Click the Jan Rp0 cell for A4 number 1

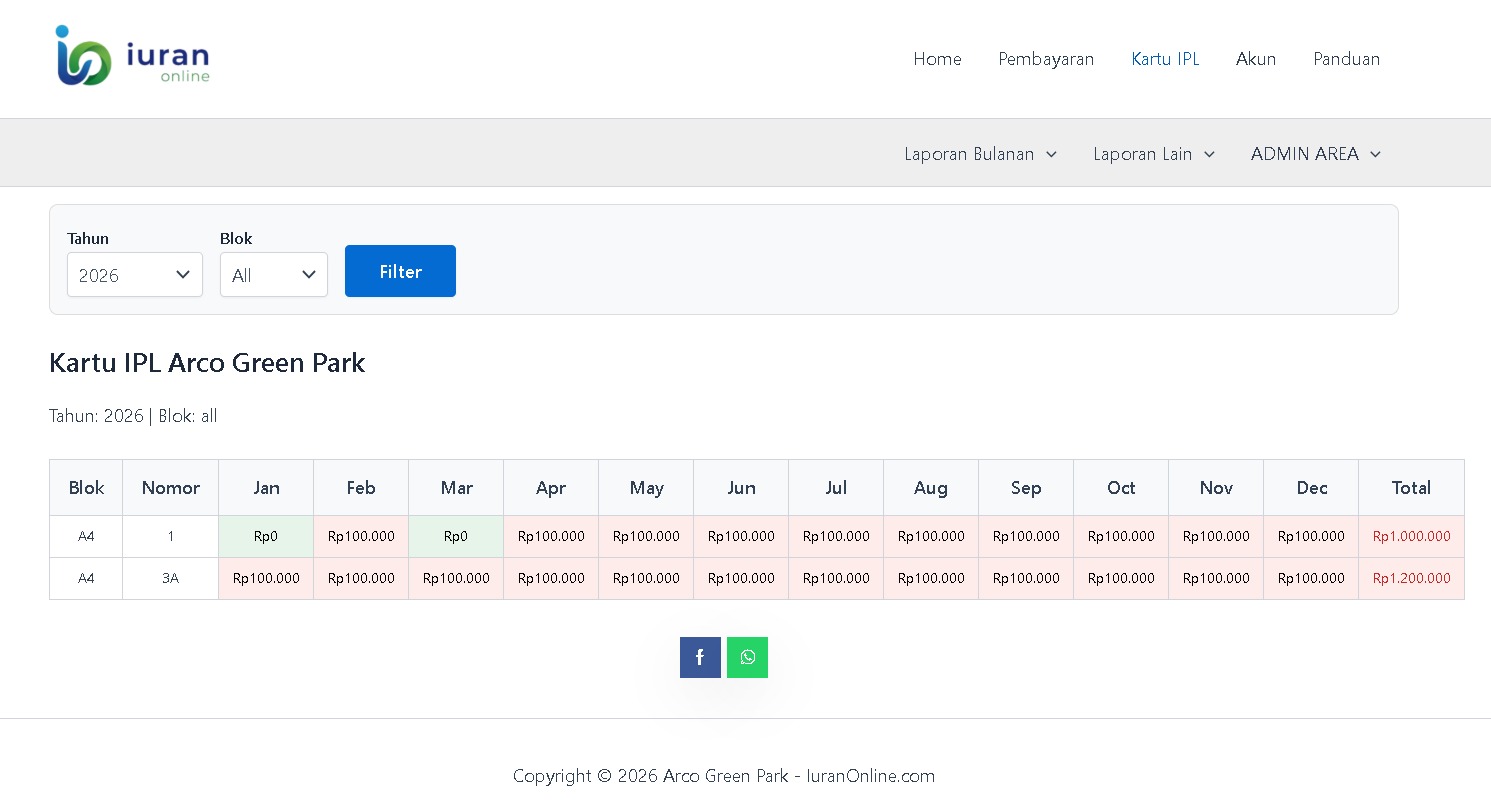pyautogui.click(x=266, y=537)
